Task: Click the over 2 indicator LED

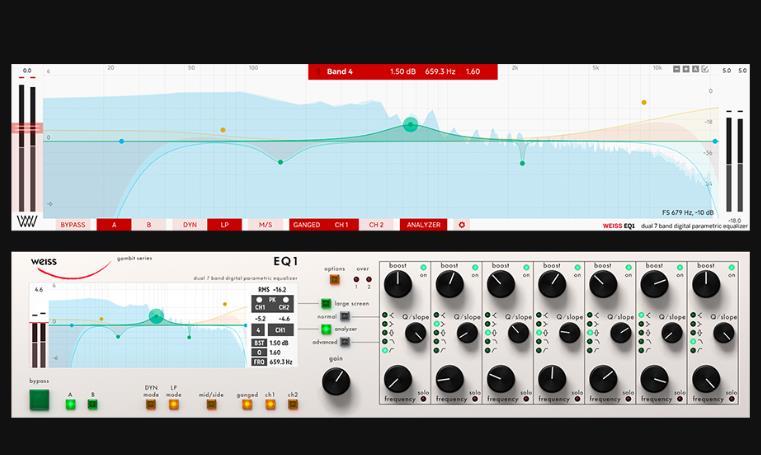Action: [x=369, y=280]
